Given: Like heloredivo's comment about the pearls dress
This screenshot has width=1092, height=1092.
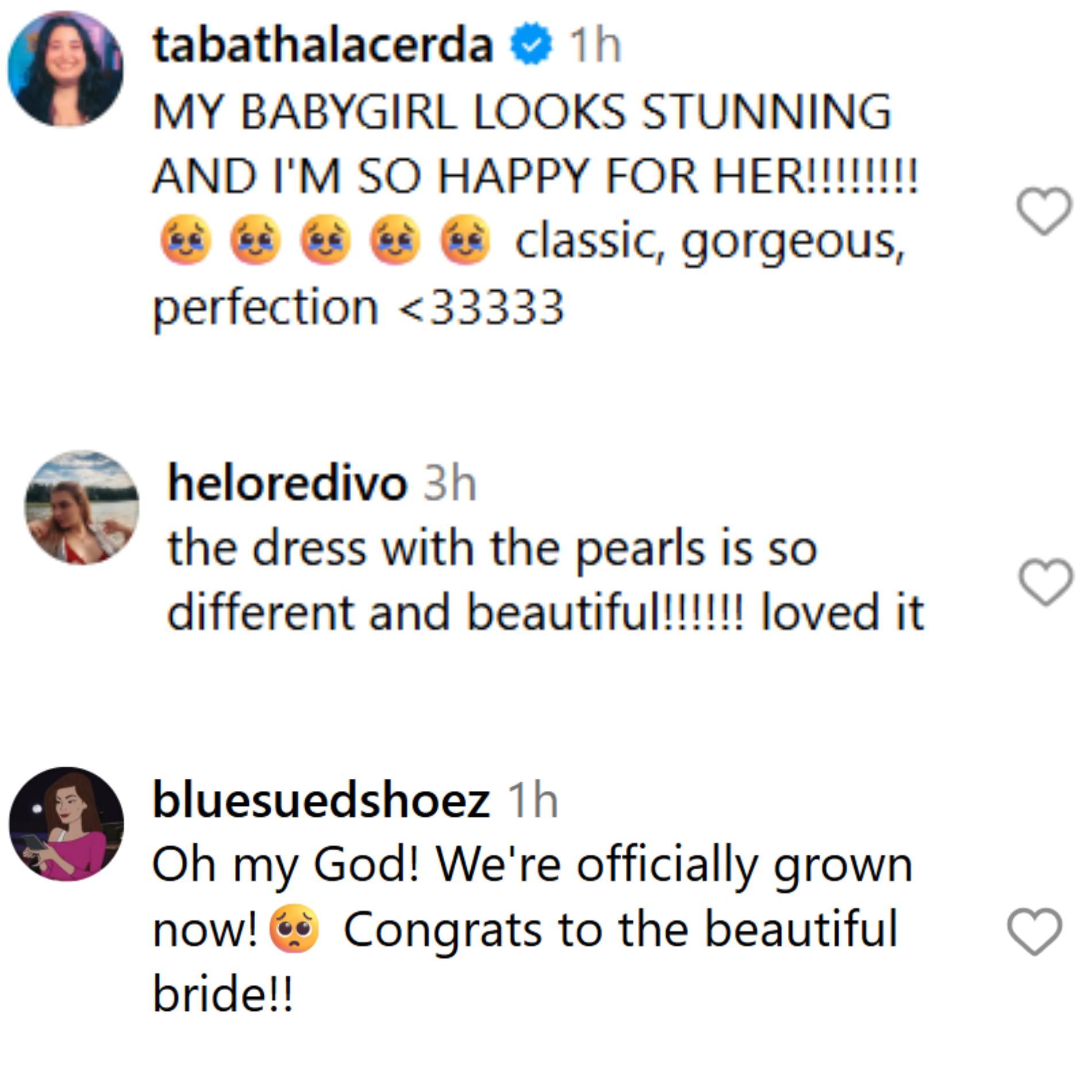Looking at the screenshot, I should 1045,582.
